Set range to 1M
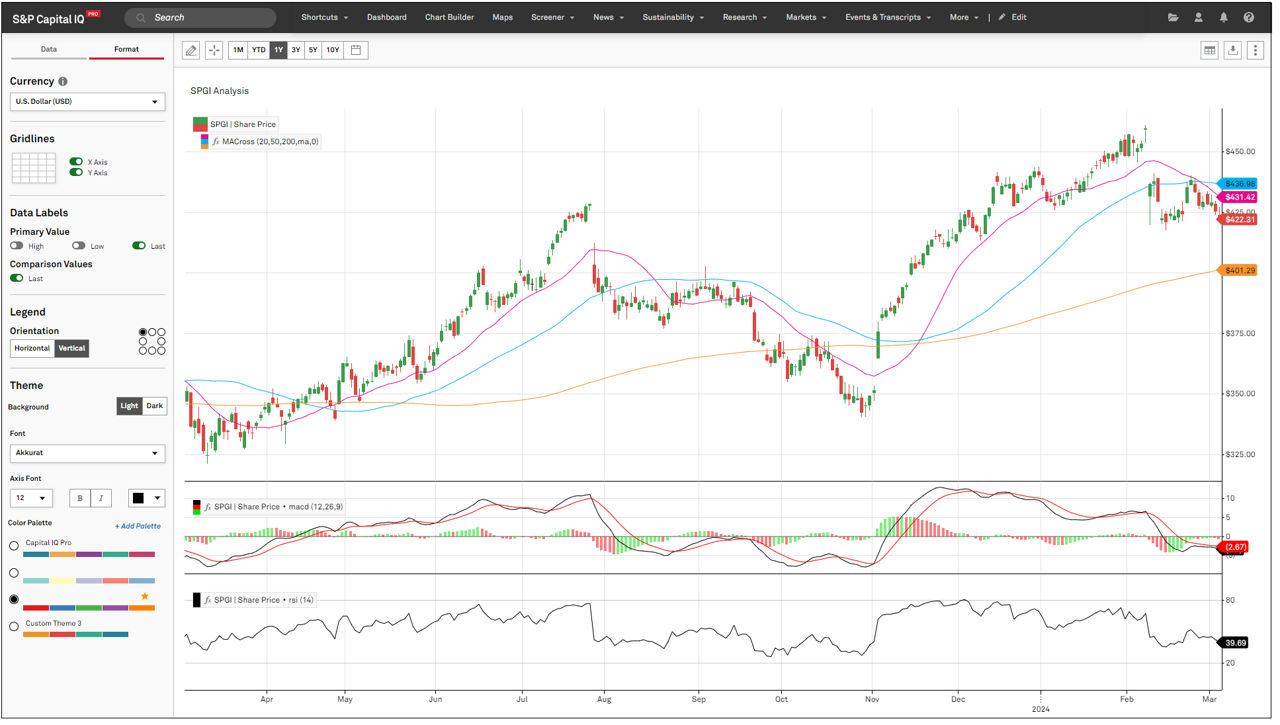This screenshot has height=725, width=1280. pos(238,50)
